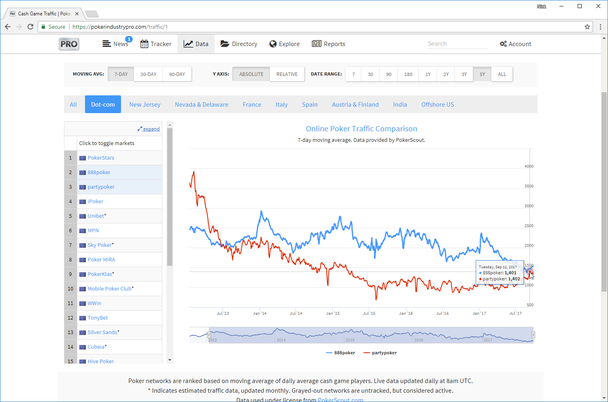The height and width of the screenshot is (402, 608).
Task: Set date range to ALL
Action: point(502,74)
